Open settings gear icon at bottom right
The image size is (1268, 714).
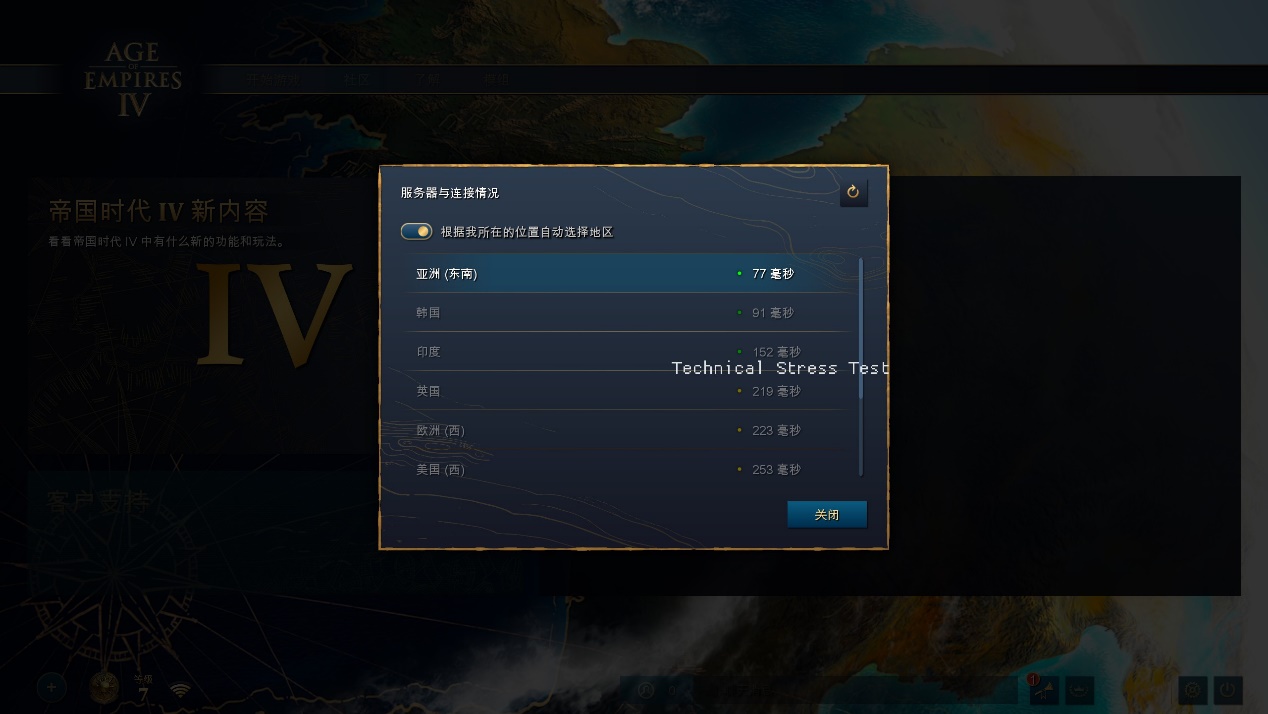[x=1192, y=689]
